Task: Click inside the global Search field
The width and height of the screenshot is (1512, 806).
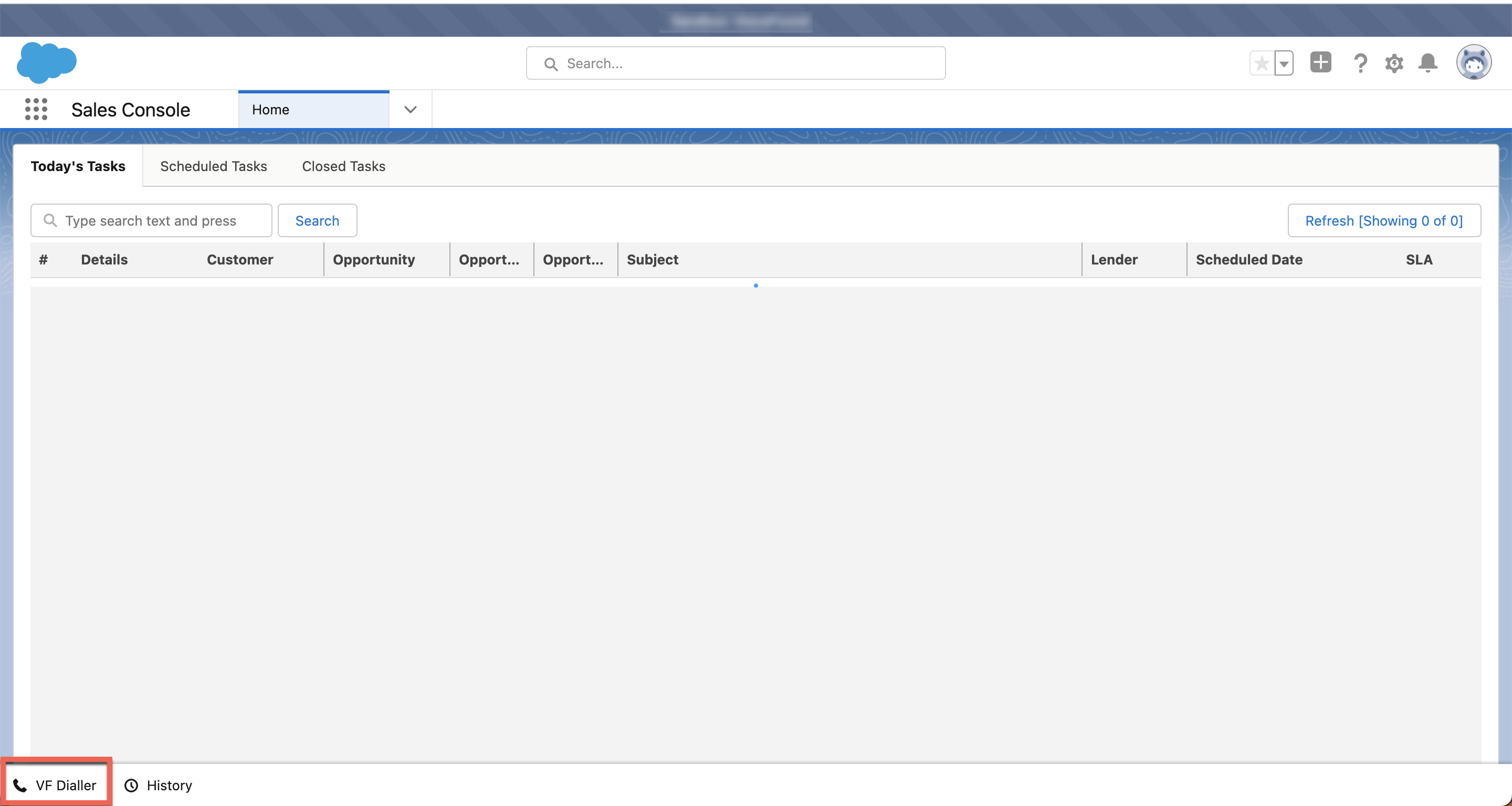Action: [x=736, y=63]
